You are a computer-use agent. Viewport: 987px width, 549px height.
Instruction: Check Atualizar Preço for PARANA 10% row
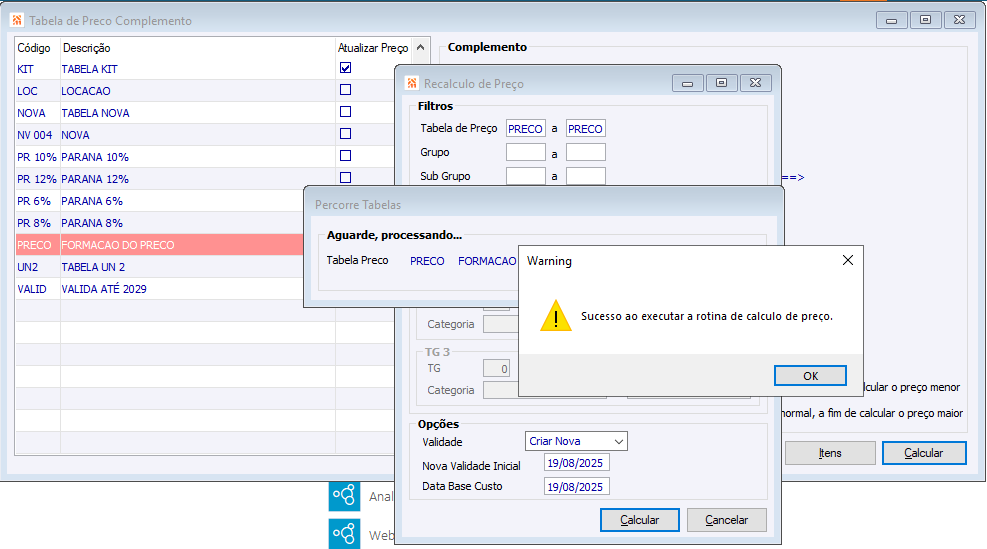click(x=345, y=156)
